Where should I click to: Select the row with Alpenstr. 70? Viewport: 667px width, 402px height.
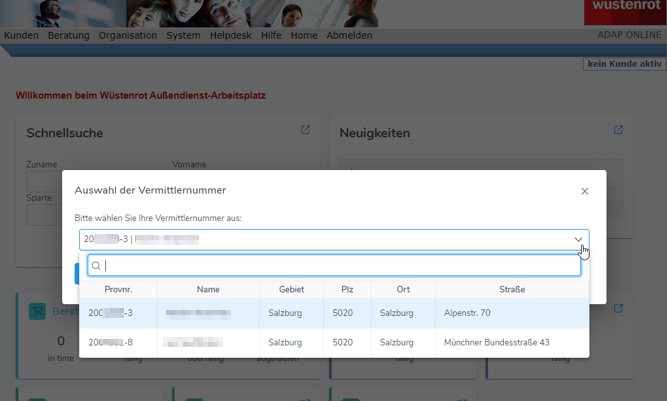coord(333,313)
